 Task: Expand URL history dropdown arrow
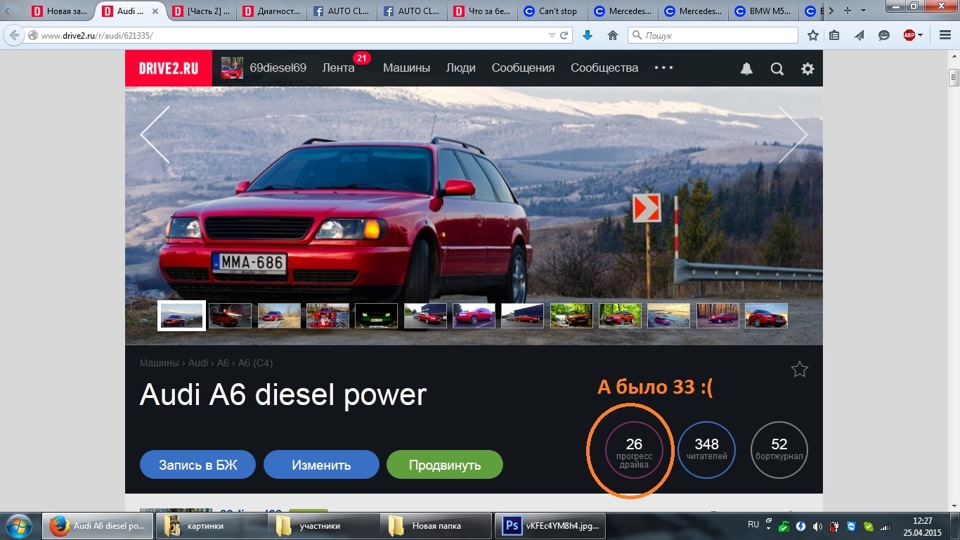tap(552, 36)
